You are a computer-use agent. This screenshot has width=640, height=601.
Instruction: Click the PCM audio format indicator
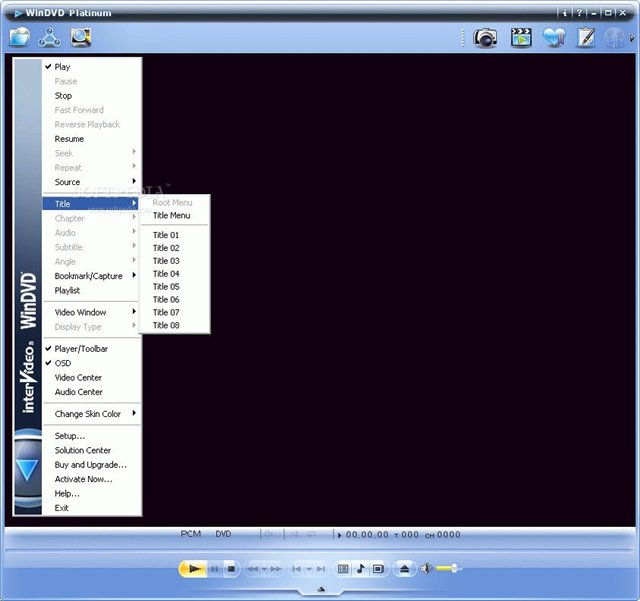click(191, 534)
